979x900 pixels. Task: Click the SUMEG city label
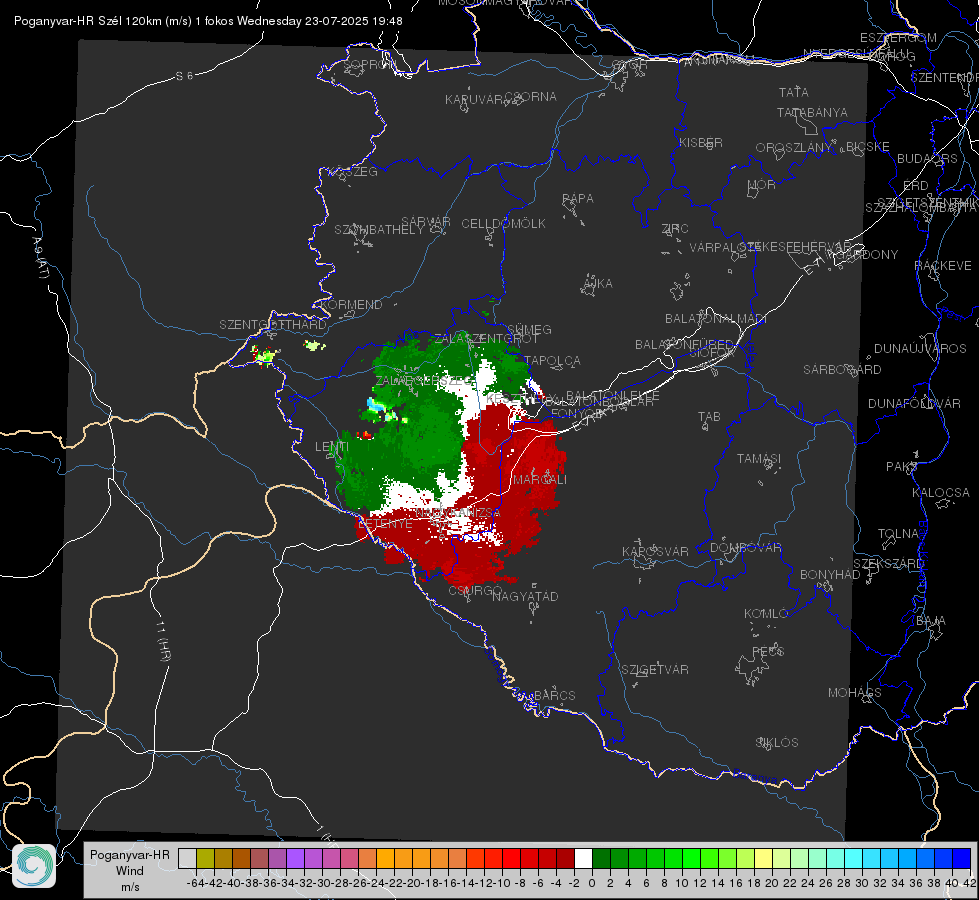(x=529, y=330)
